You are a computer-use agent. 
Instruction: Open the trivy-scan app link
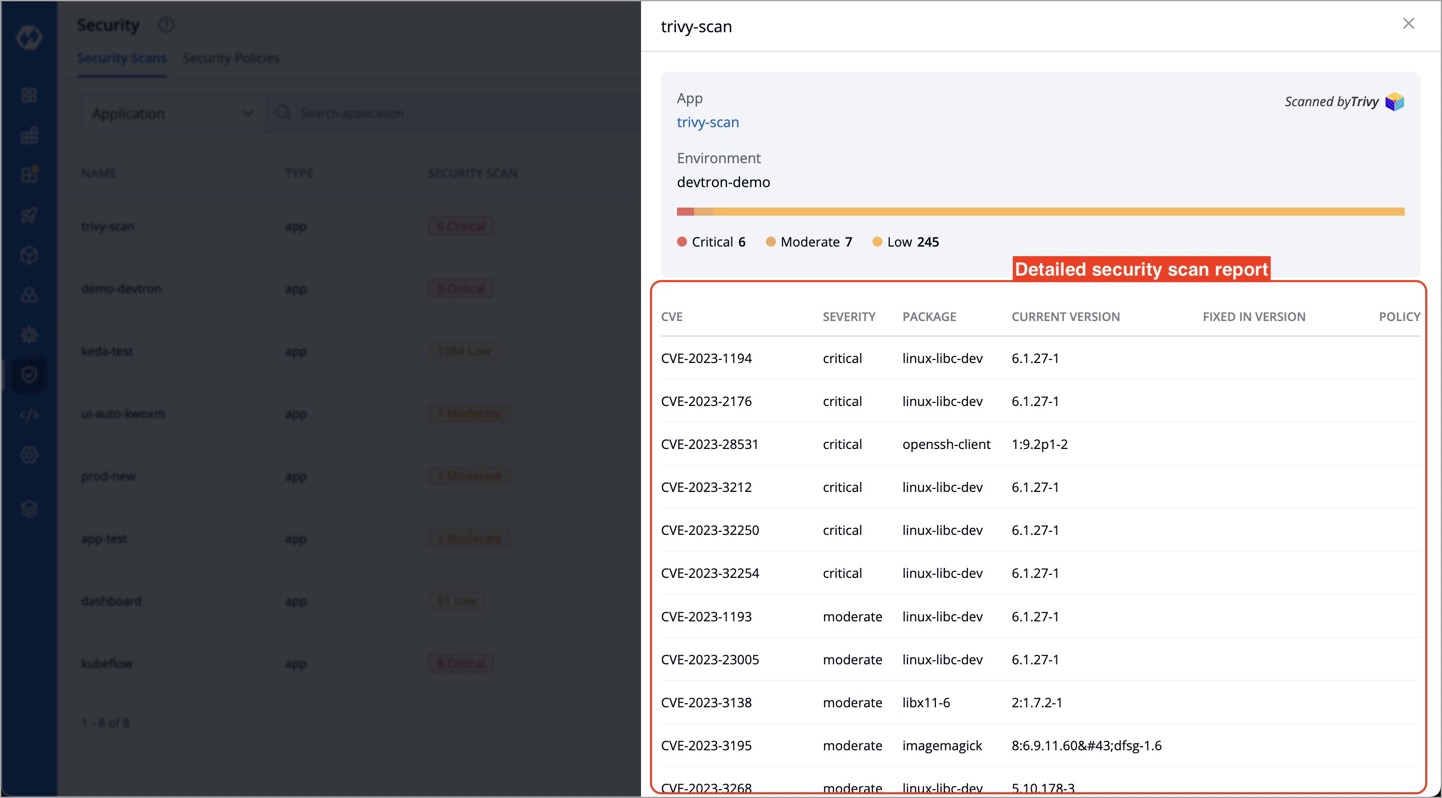tap(707, 122)
